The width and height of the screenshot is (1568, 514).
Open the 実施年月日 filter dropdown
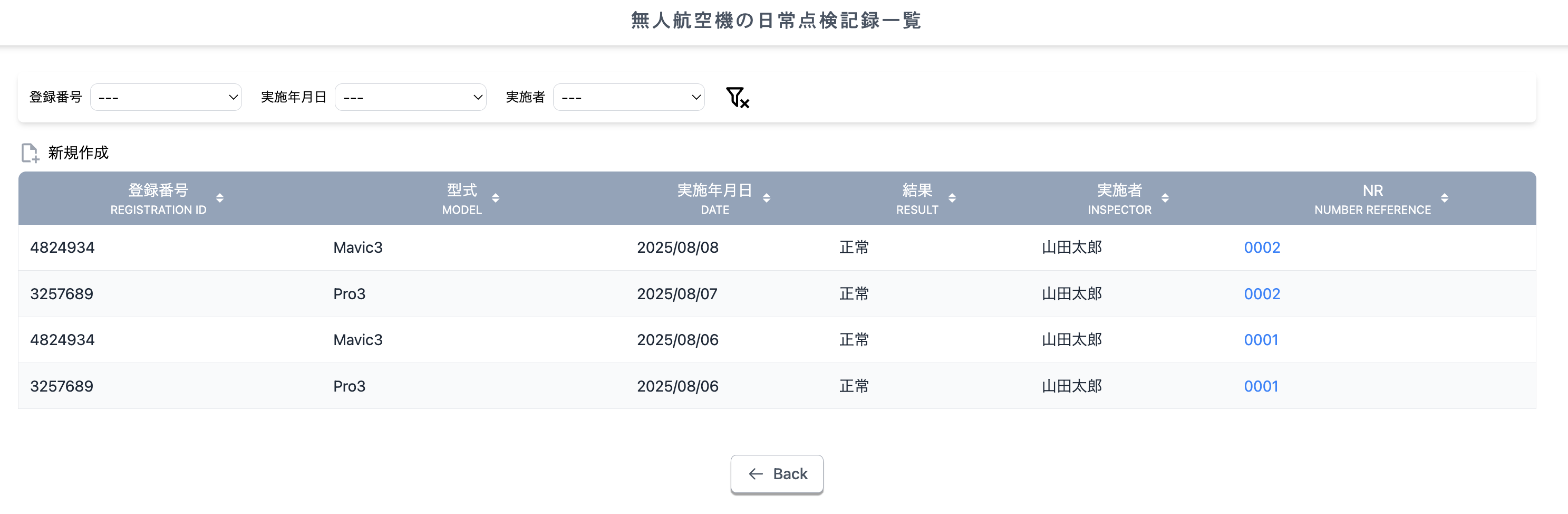411,97
